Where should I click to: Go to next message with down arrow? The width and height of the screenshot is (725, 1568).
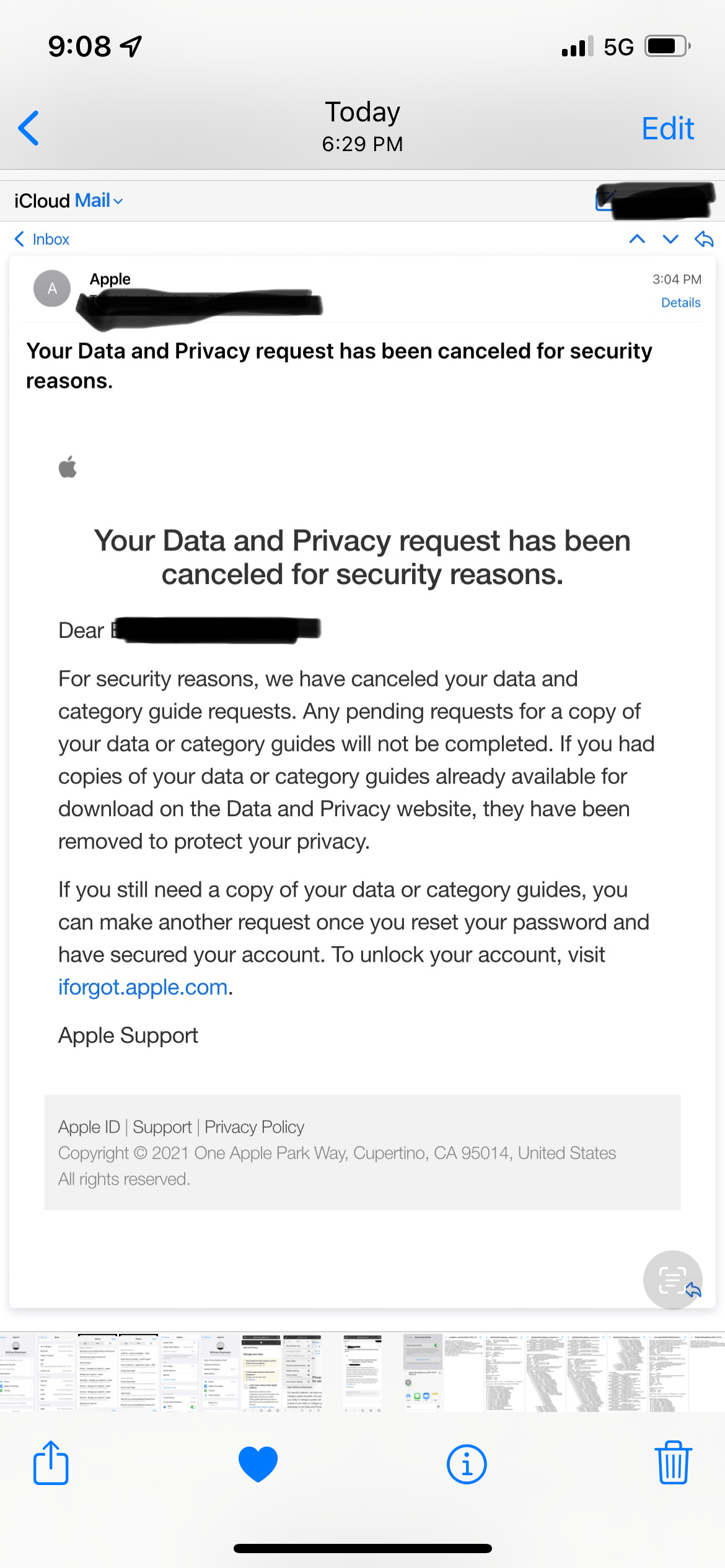pyautogui.click(x=670, y=239)
